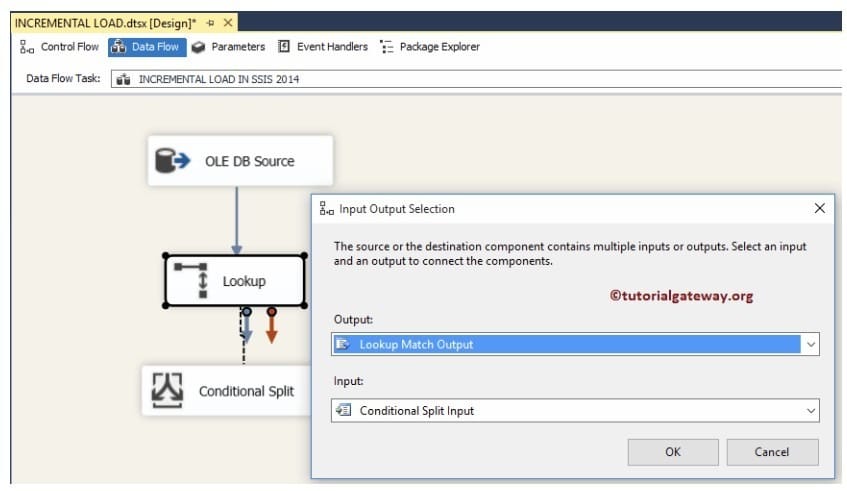Image resolution: width=847 pixels, height=491 pixels.
Task: Click the Data Flow Task package icon
Action: (124, 79)
